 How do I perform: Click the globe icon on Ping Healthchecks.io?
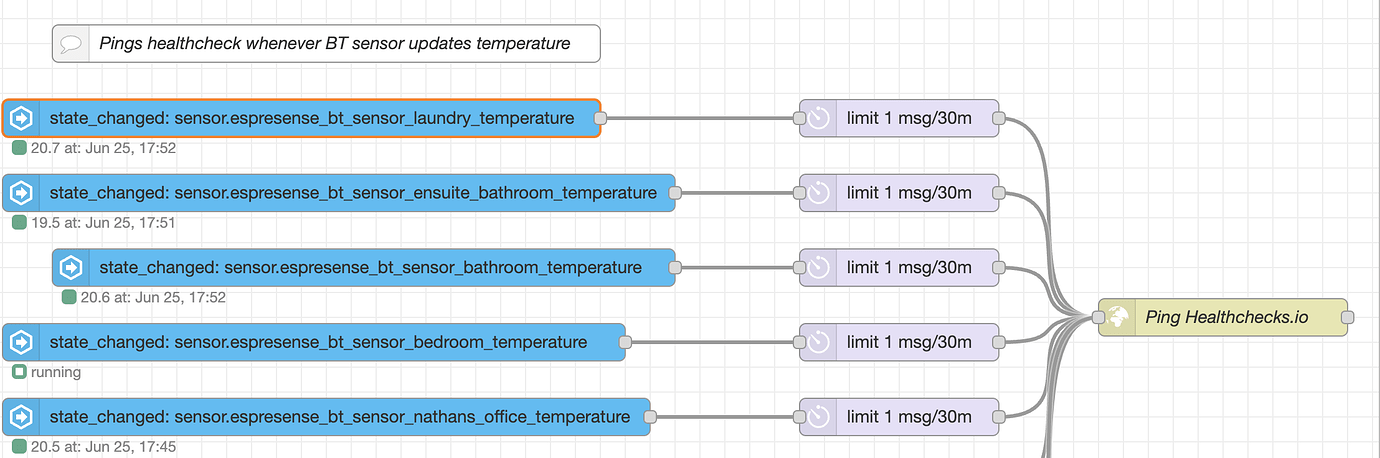pyautogui.click(x=1117, y=317)
